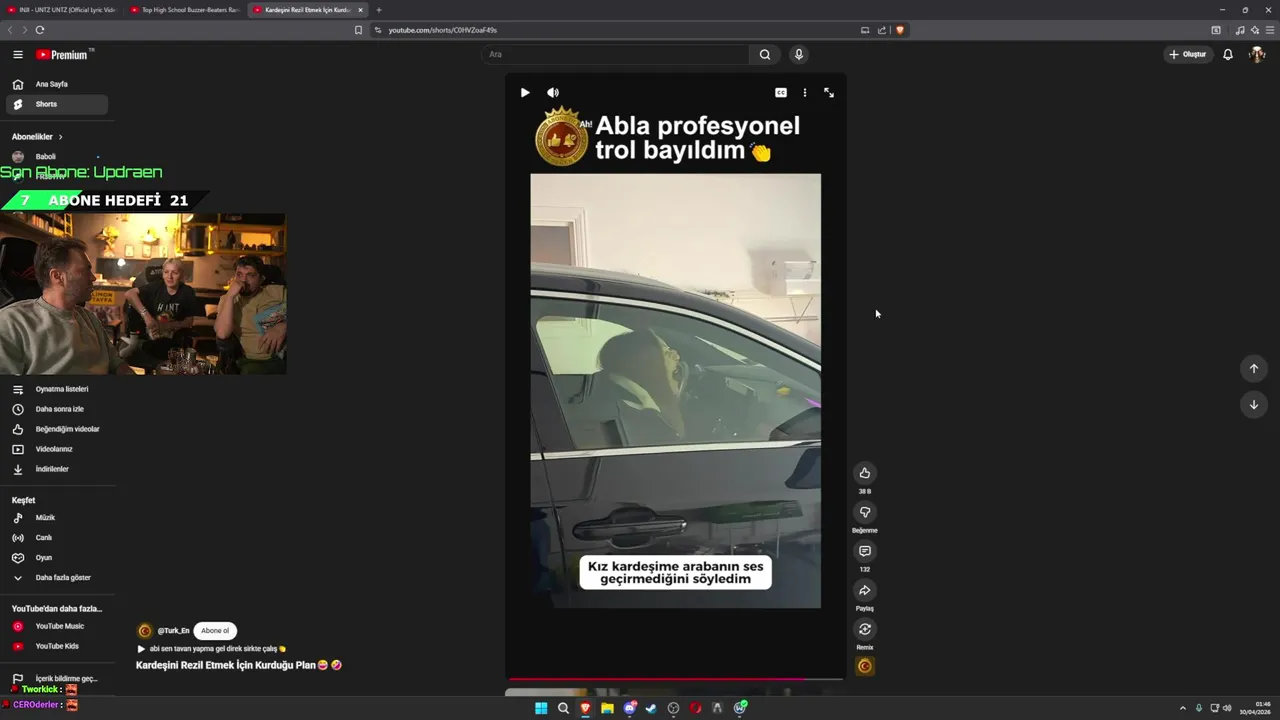Open the Short's three-dot options menu
The height and width of the screenshot is (720, 1280).
[805, 92]
